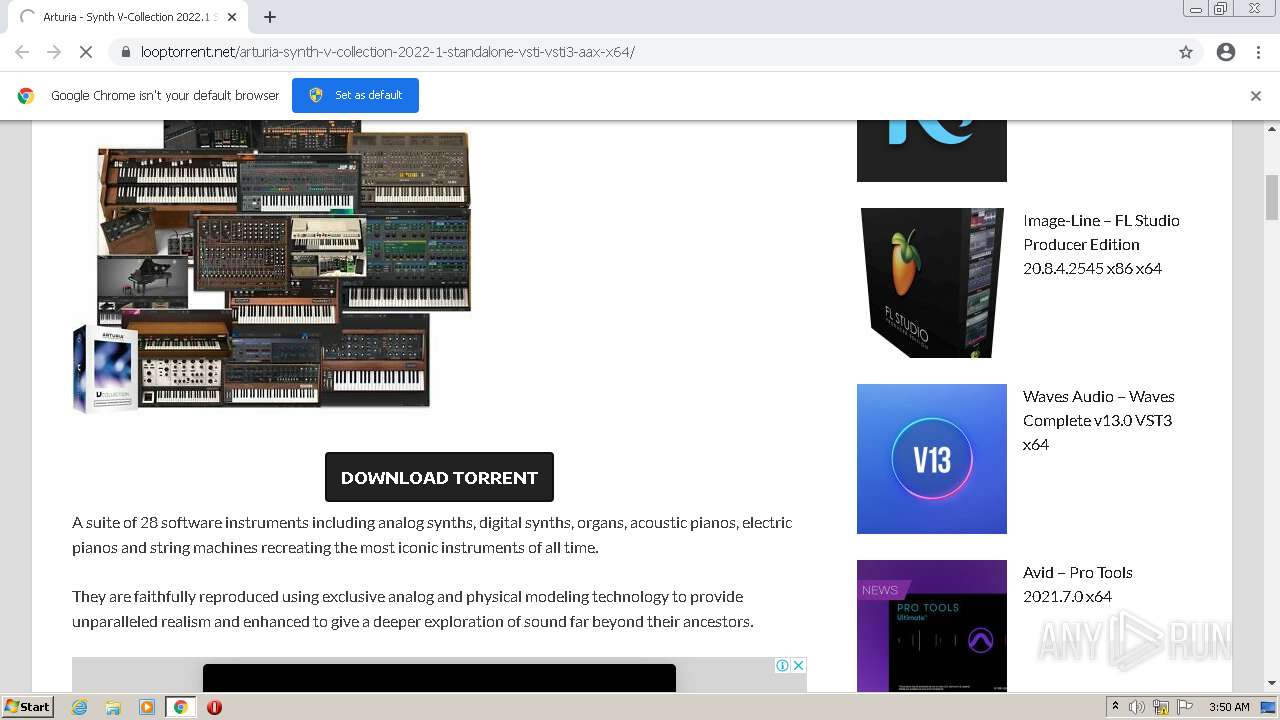
Task: Close the advertisement with X icon
Action: click(799, 665)
